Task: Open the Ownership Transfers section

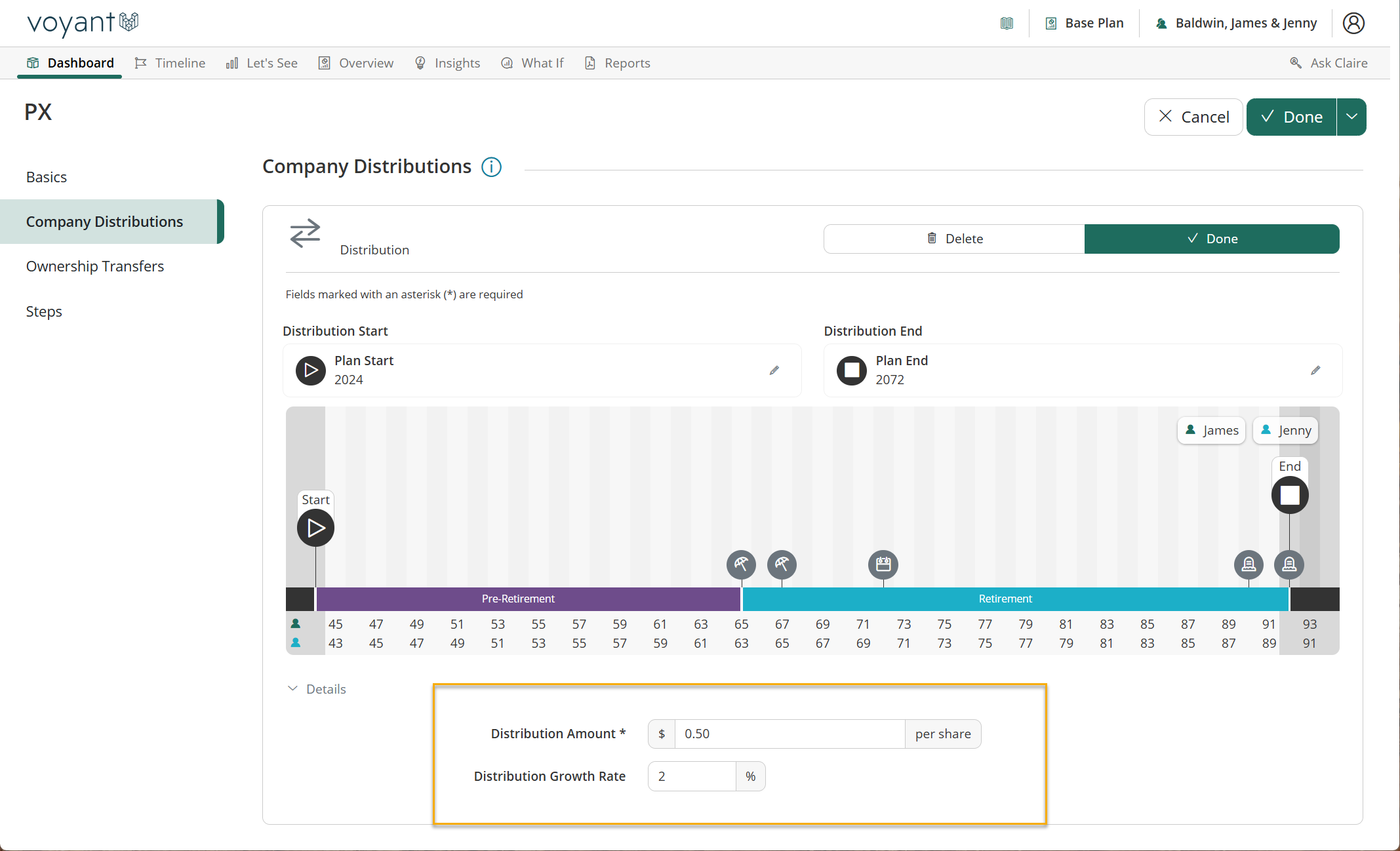Action: (95, 266)
